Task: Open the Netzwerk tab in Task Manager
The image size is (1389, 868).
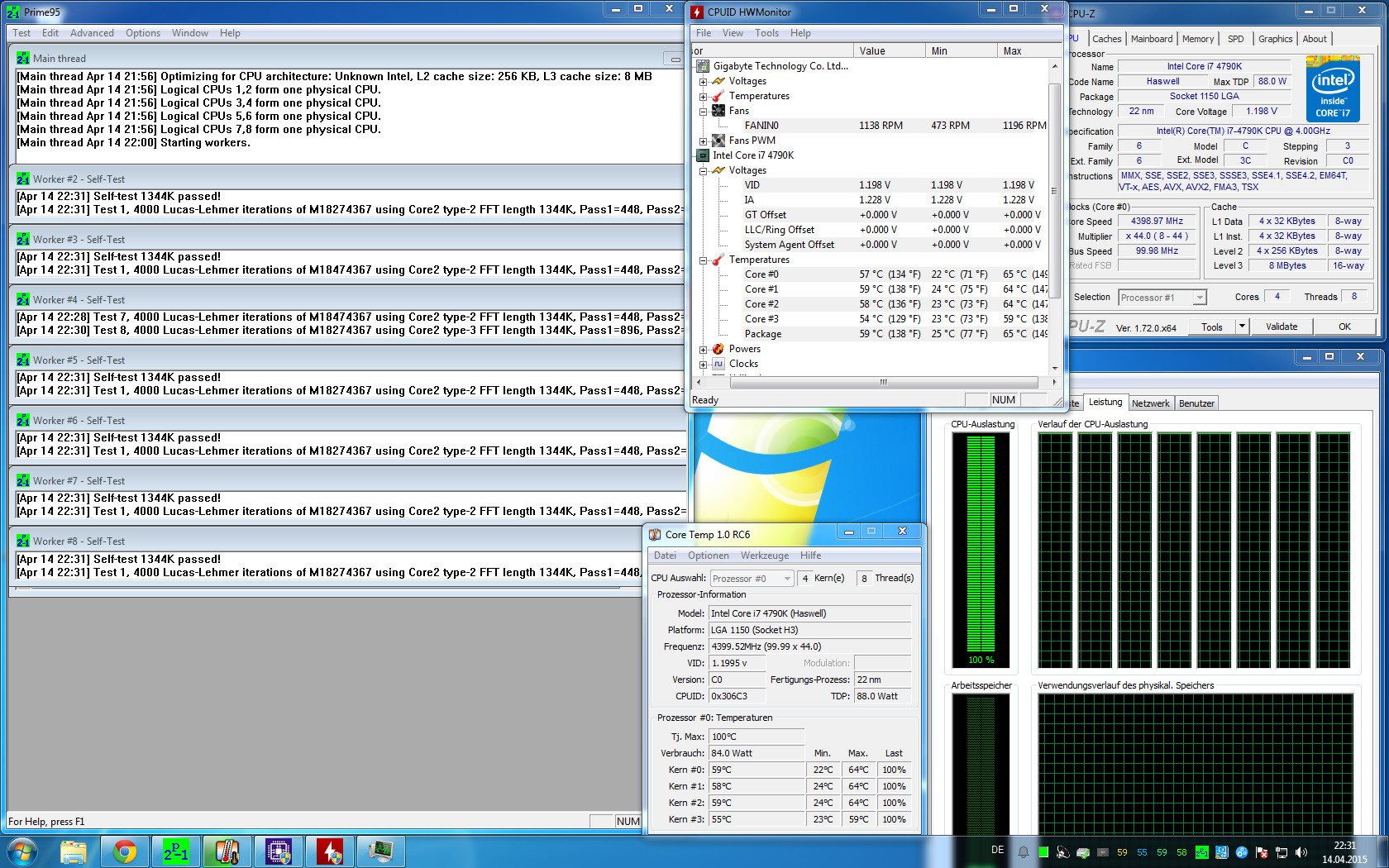Action: (x=1150, y=403)
